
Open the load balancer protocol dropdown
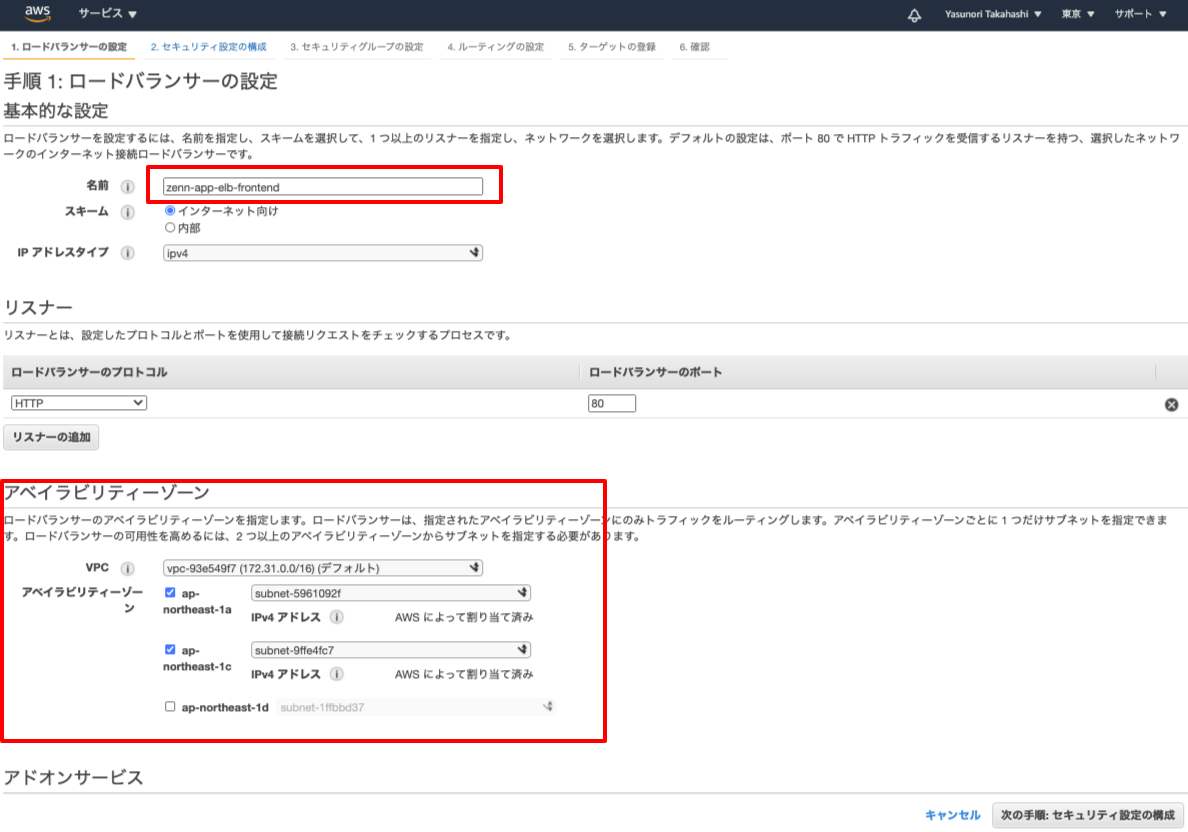[x=78, y=402]
